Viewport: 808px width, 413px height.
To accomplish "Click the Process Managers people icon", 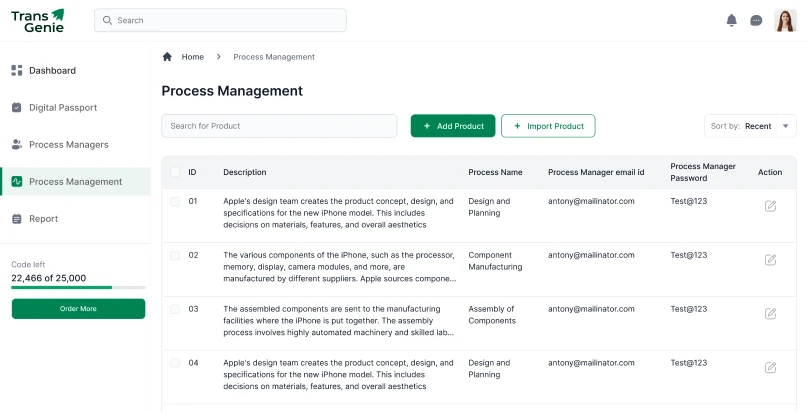I will [17, 144].
